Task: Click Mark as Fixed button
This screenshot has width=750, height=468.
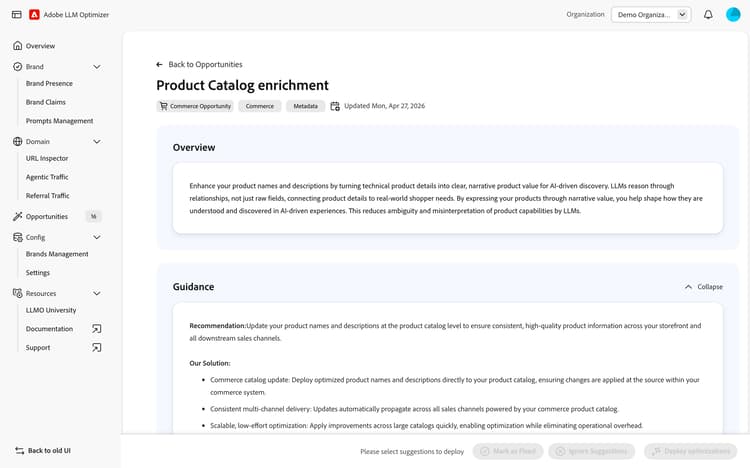Action: coord(508,451)
